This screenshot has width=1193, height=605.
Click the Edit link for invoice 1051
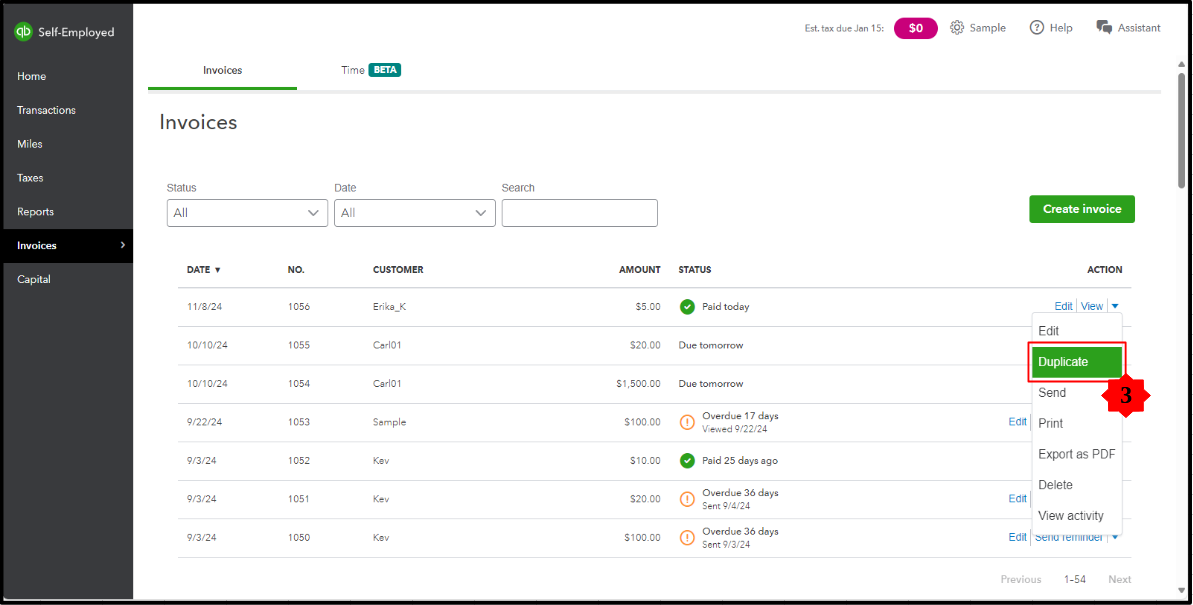click(x=1017, y=498)
